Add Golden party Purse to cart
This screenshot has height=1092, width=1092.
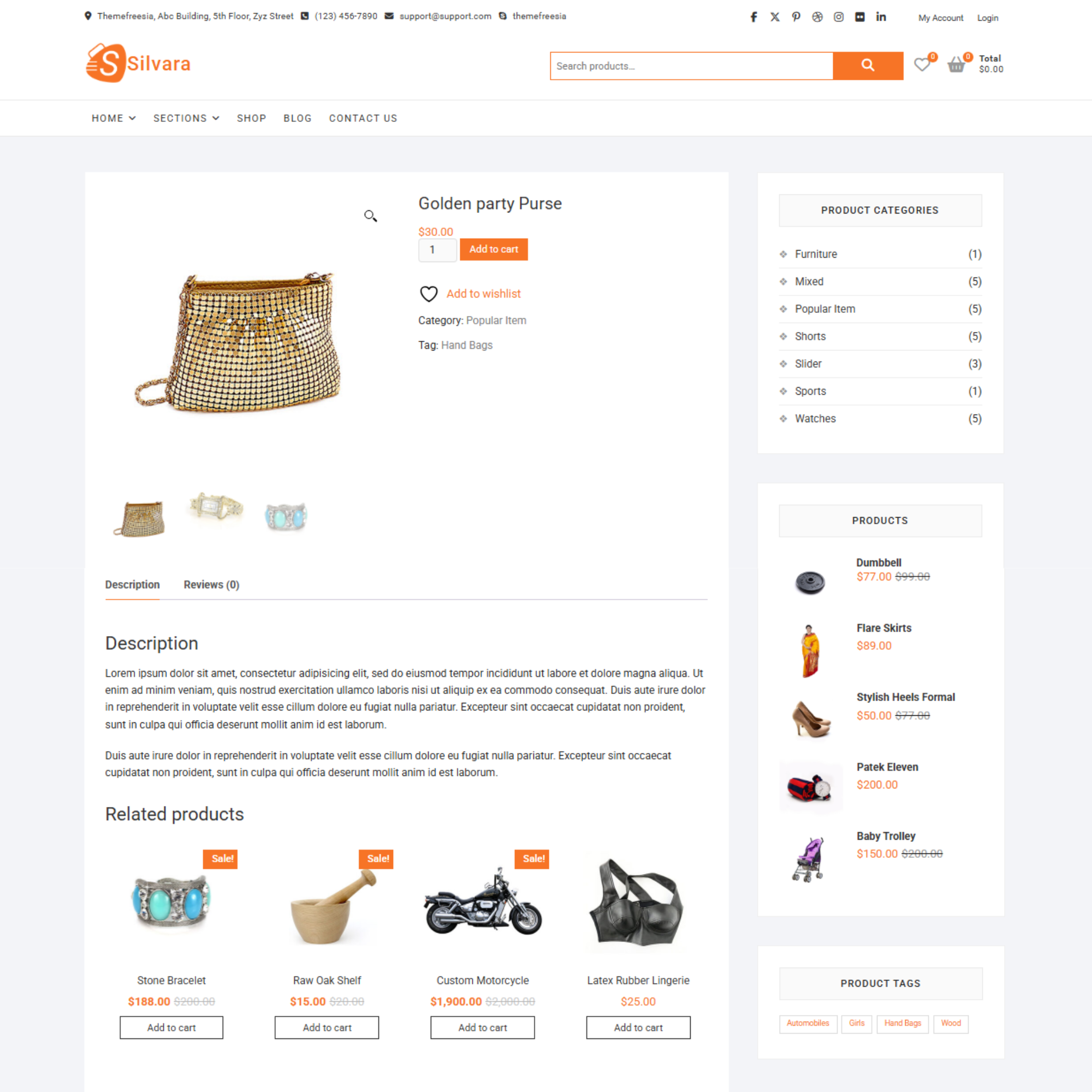[494, 250]
